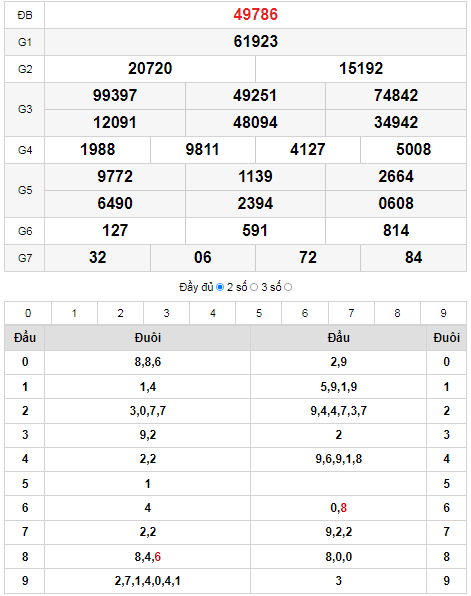
Task: Select the "3 số" radio option
Action: pos(288,287)
